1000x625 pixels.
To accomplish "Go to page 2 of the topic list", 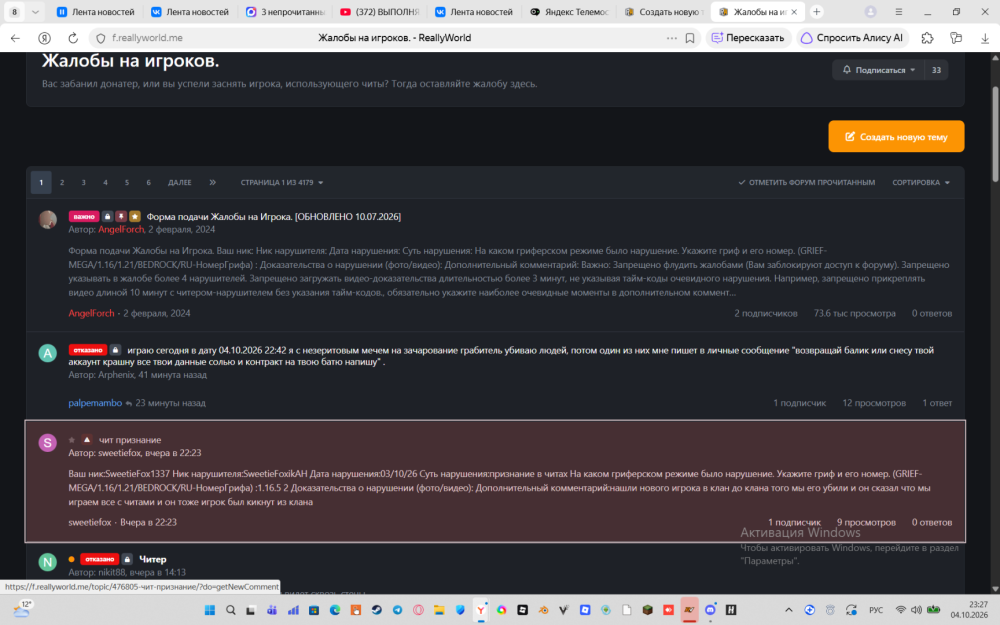I will pyautogui.click(x=62, y=182).
